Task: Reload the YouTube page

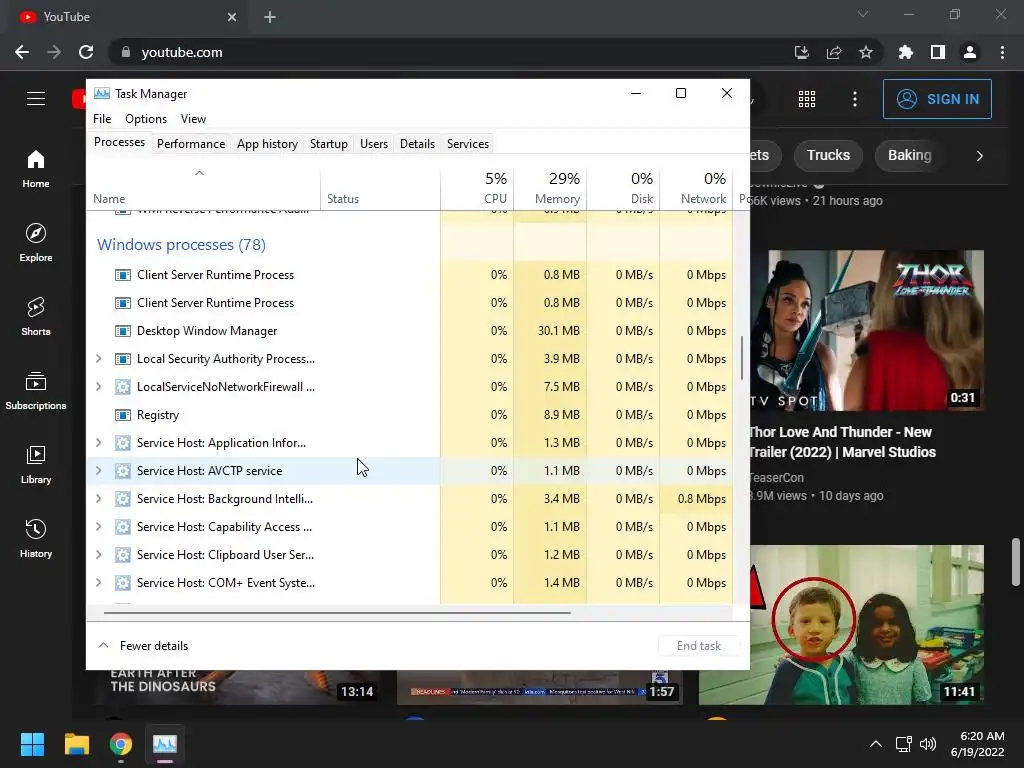Action: [86, 52]
